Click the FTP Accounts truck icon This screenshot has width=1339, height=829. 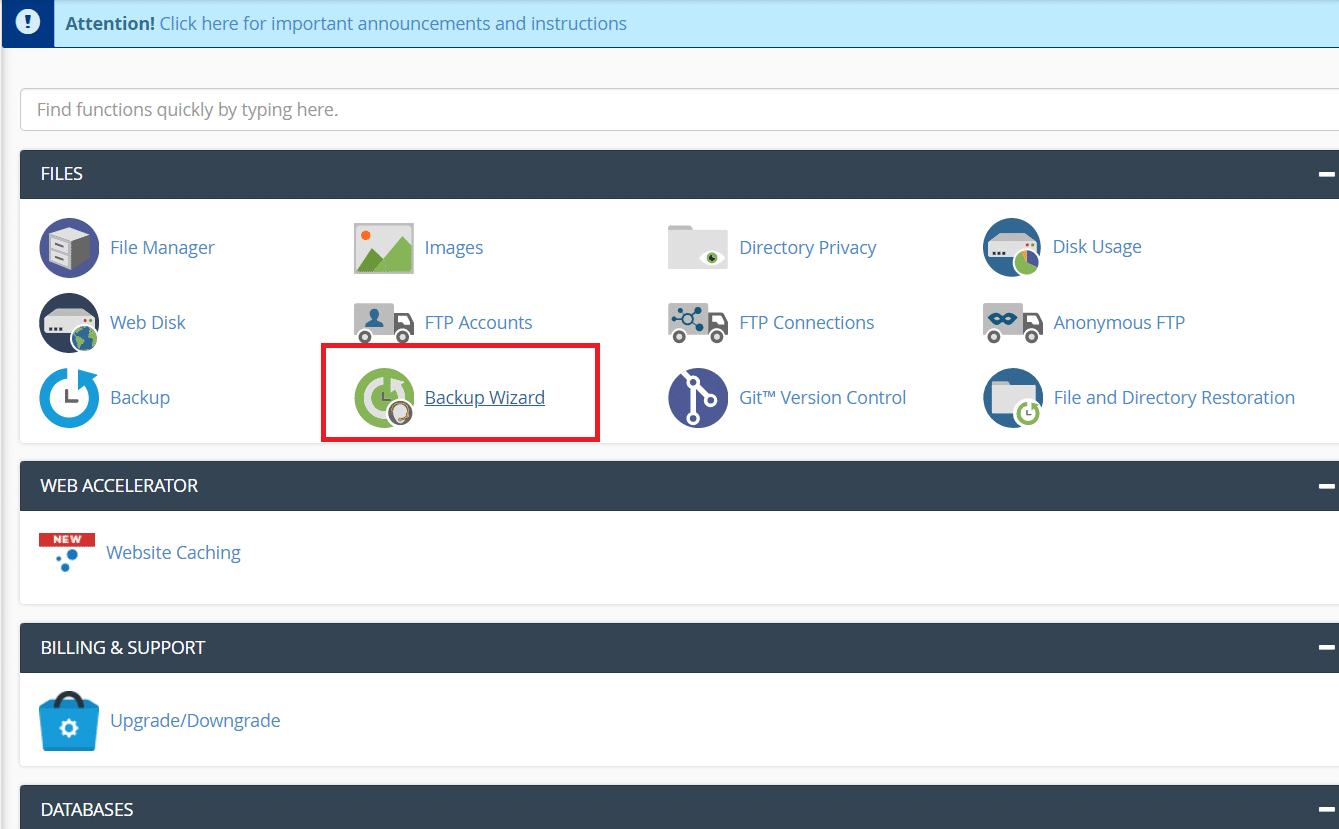tap(384, 323)
